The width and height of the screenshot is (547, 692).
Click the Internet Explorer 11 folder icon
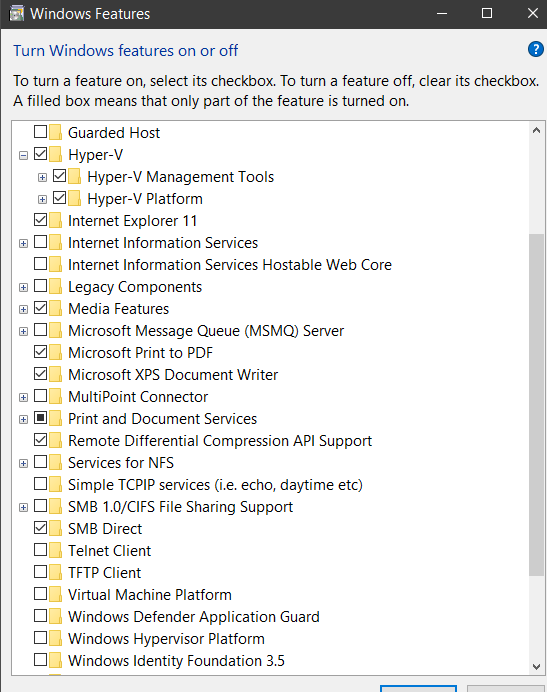pos(55,220)
